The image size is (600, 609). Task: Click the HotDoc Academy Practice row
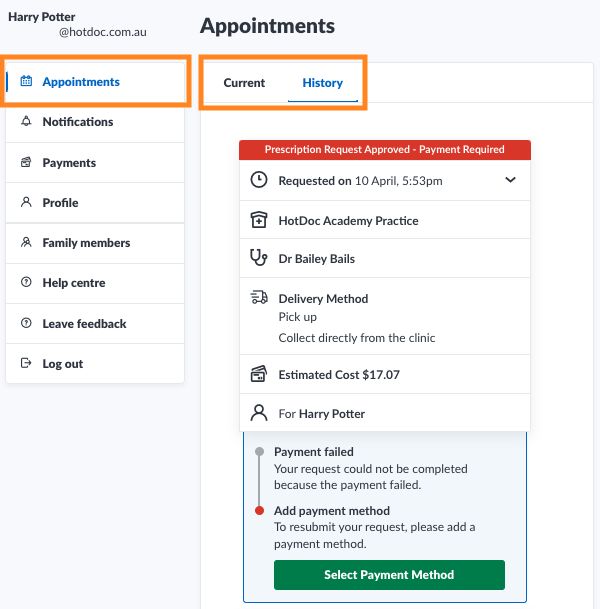click(348, 220)
